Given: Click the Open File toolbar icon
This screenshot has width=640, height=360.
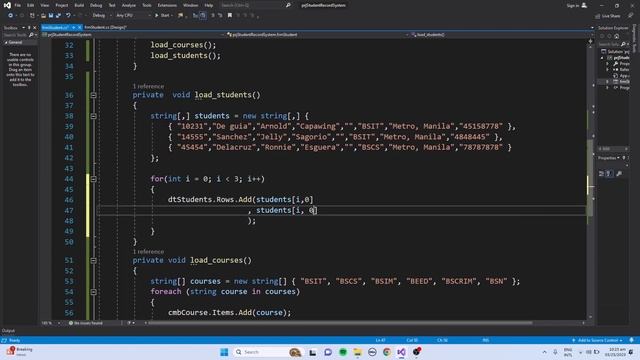Looking at the screenshot, I should pos(43,16).
